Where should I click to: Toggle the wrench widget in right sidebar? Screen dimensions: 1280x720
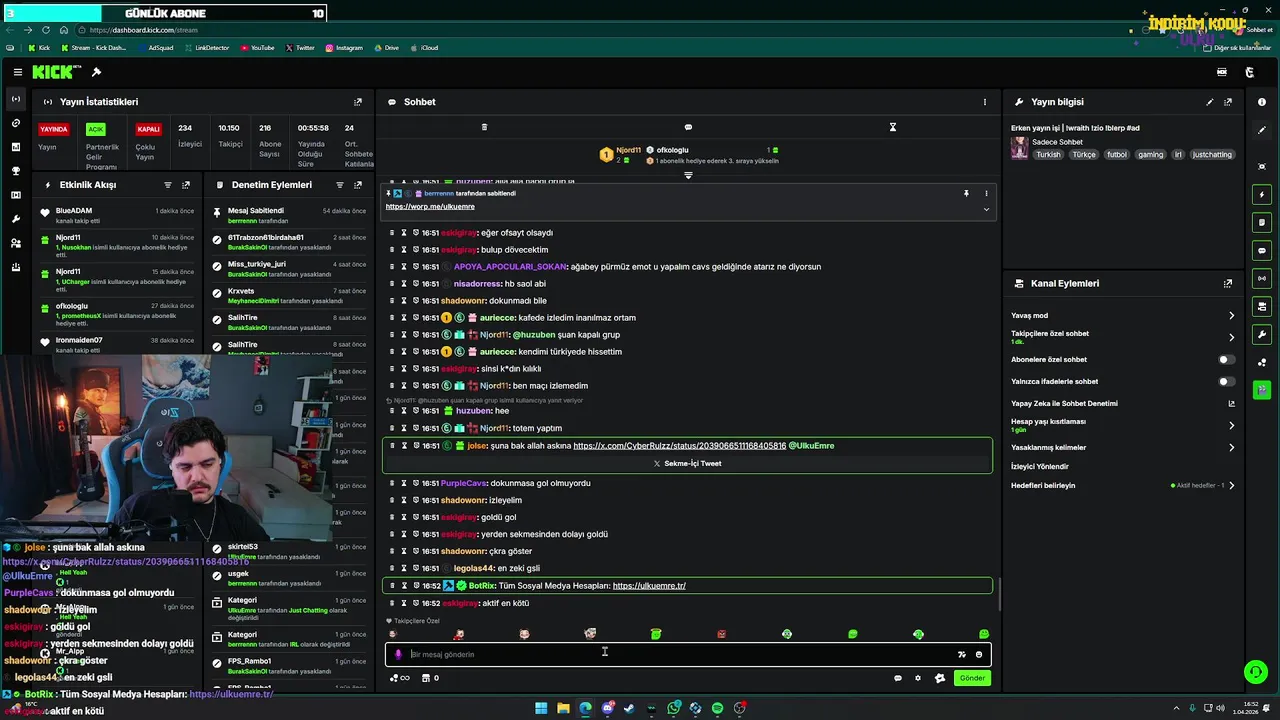[1262, 334]
